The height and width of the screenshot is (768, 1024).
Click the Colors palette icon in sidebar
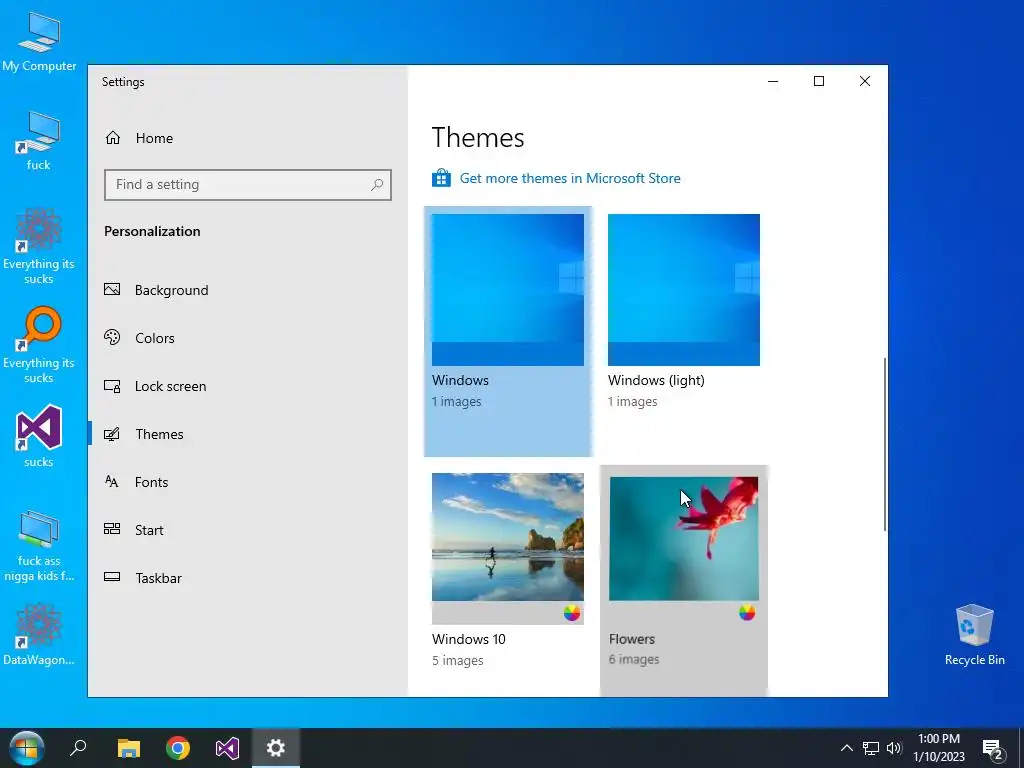click(112, 338)
